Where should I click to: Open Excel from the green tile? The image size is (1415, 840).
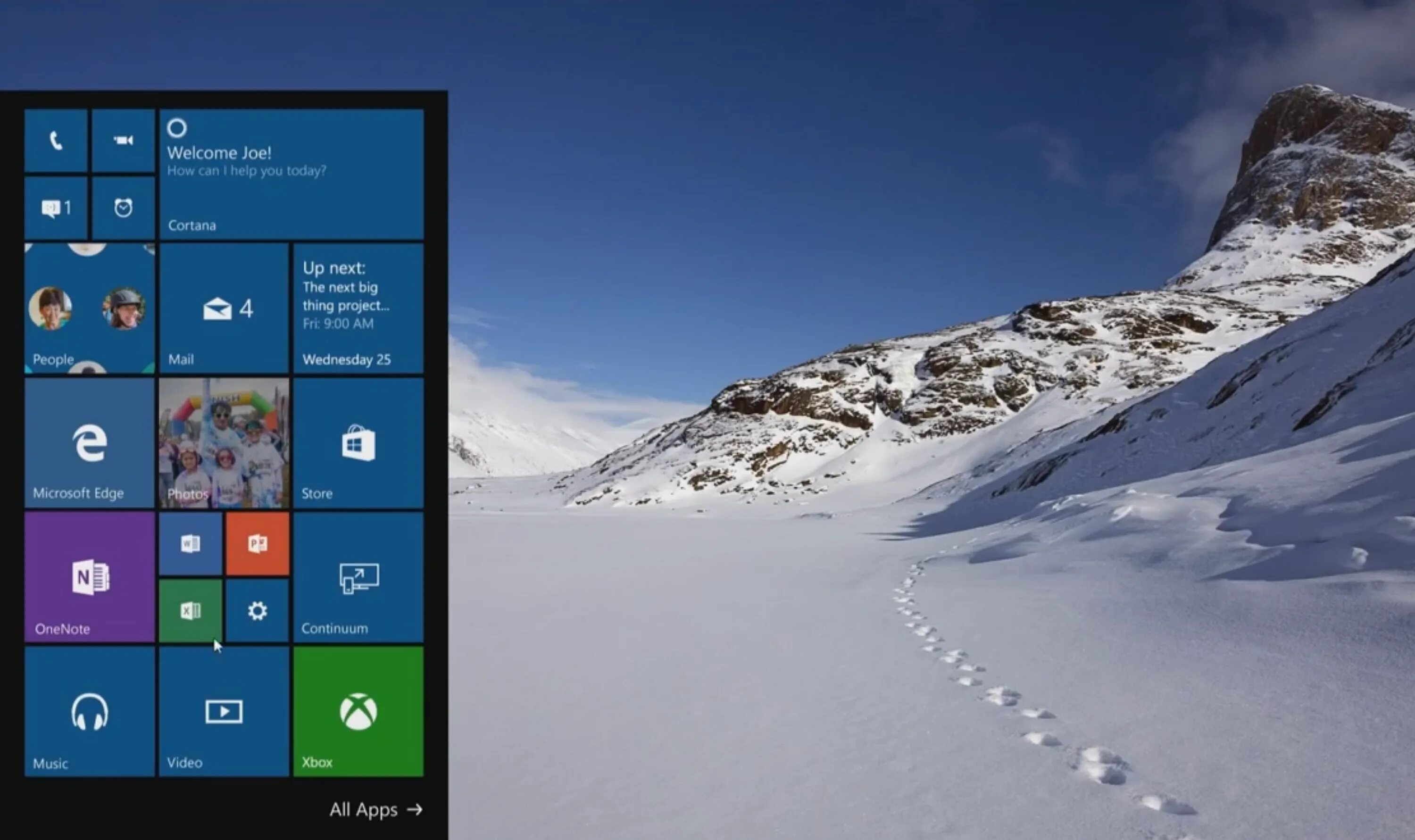tap(190, 610)
